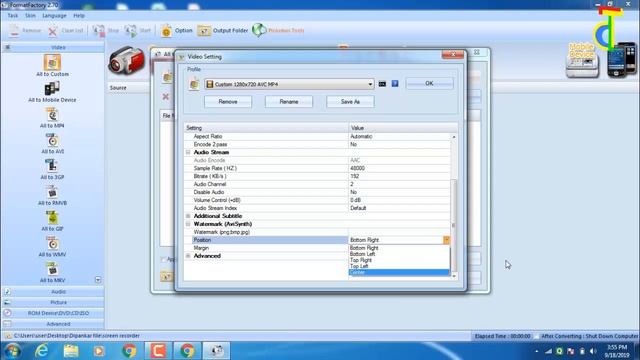Viewport: 640px width, 360px height.
Task: Click the Mobile Device banner icon
Action: pos(582,60)
